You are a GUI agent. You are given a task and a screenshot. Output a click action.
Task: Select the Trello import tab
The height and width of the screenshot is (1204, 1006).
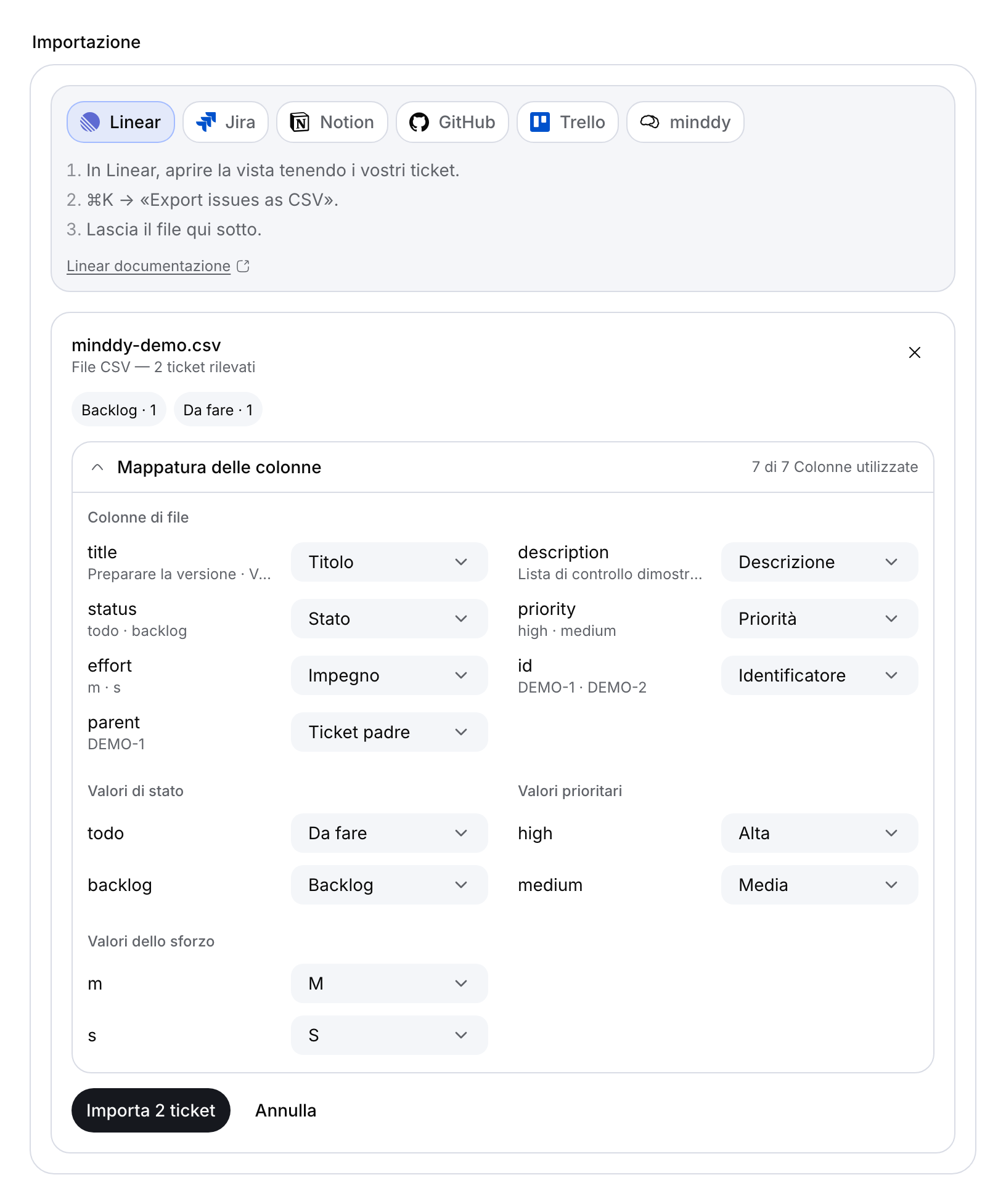point(568,122)
